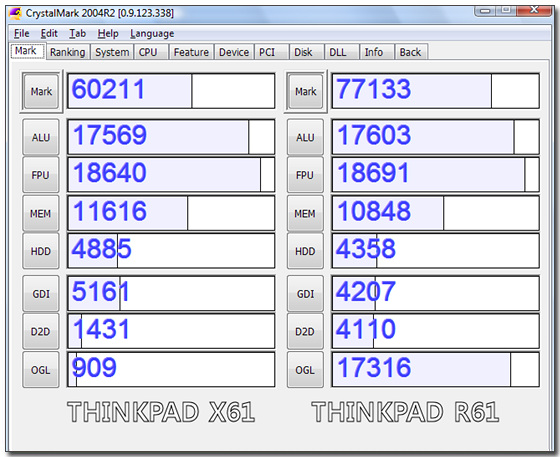
Task: Click the GDI button in R61 panel
Action: click(x=305, y=293)
